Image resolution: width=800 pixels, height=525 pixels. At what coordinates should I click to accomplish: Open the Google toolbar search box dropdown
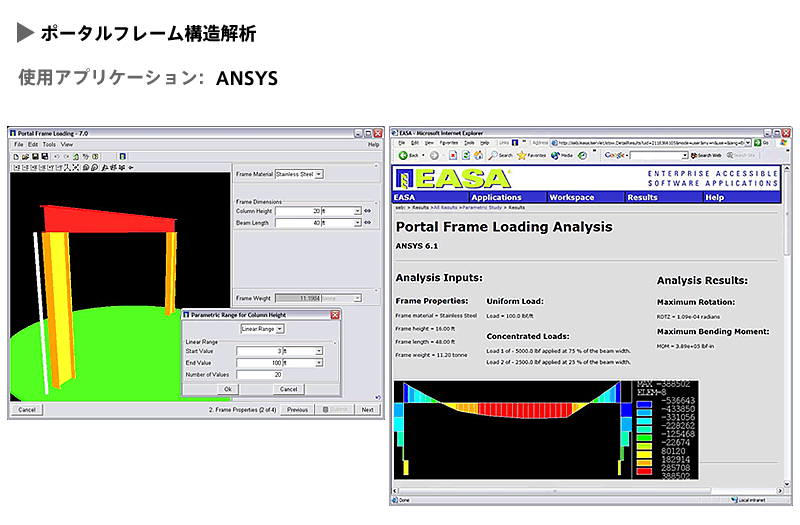point(685,155)
